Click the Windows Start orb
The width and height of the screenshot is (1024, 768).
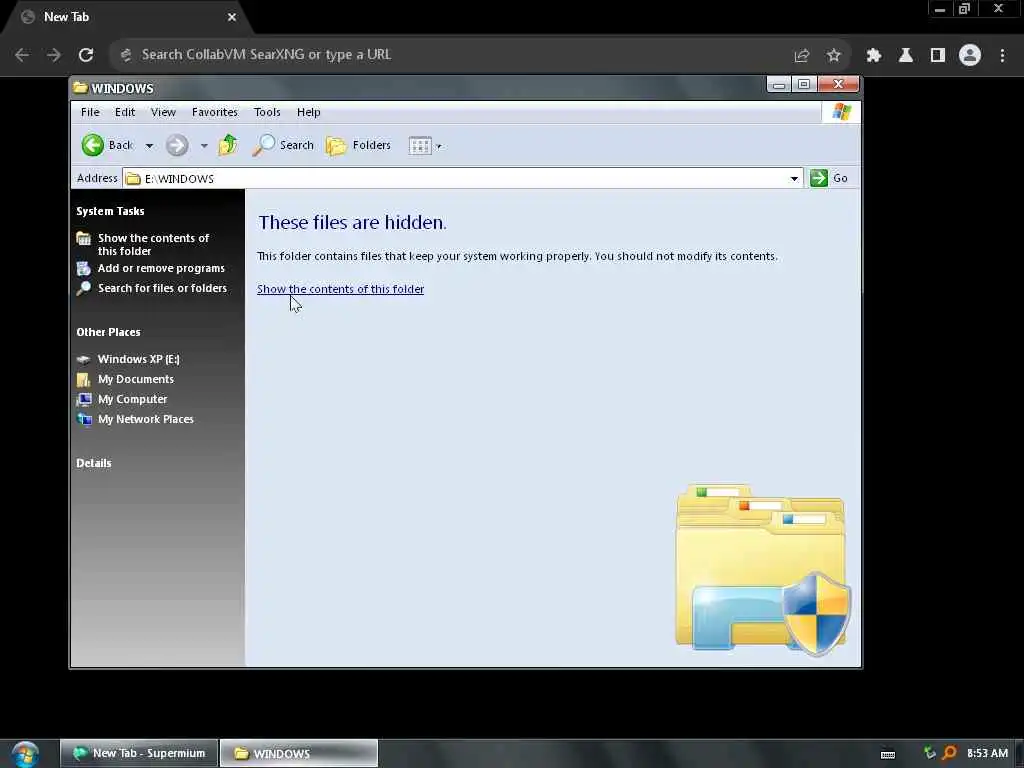click(x=25, y=754)
